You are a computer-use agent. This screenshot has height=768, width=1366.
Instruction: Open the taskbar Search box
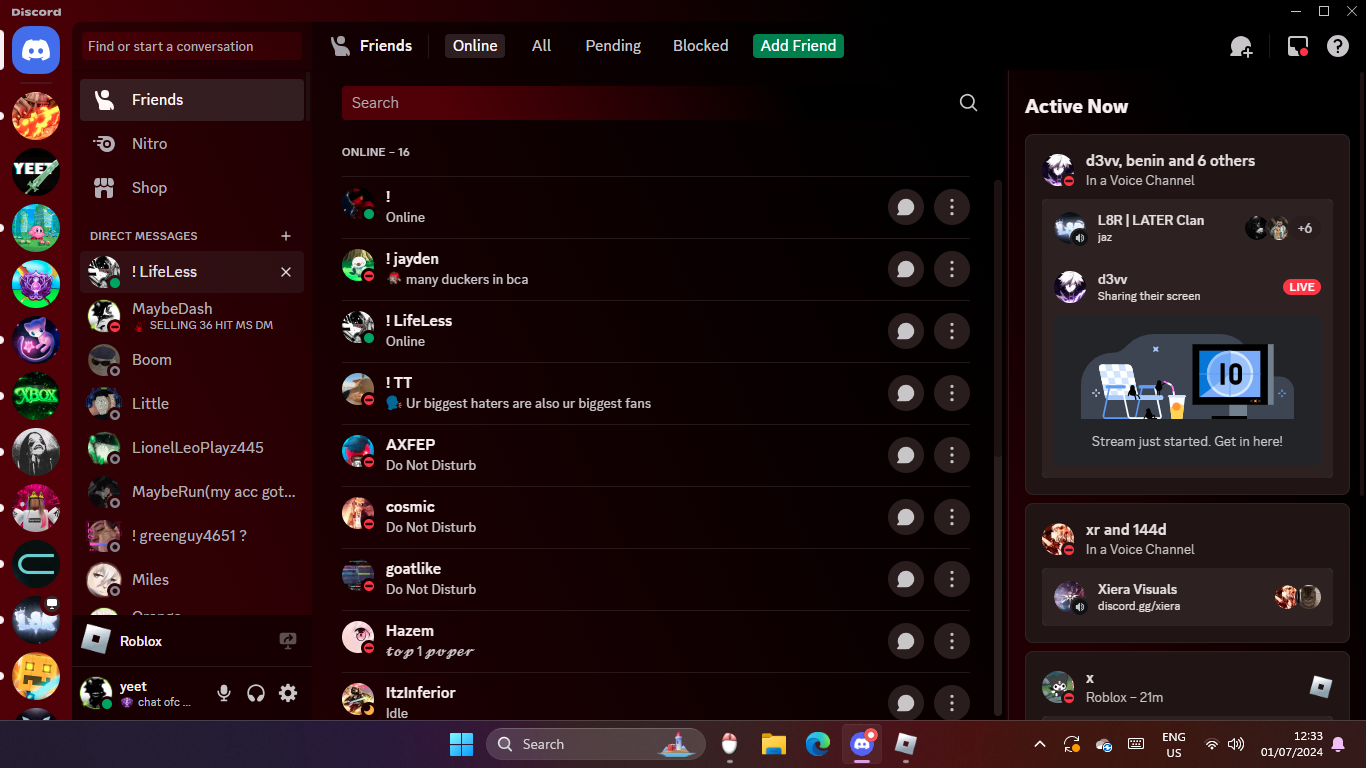(596, 744)
